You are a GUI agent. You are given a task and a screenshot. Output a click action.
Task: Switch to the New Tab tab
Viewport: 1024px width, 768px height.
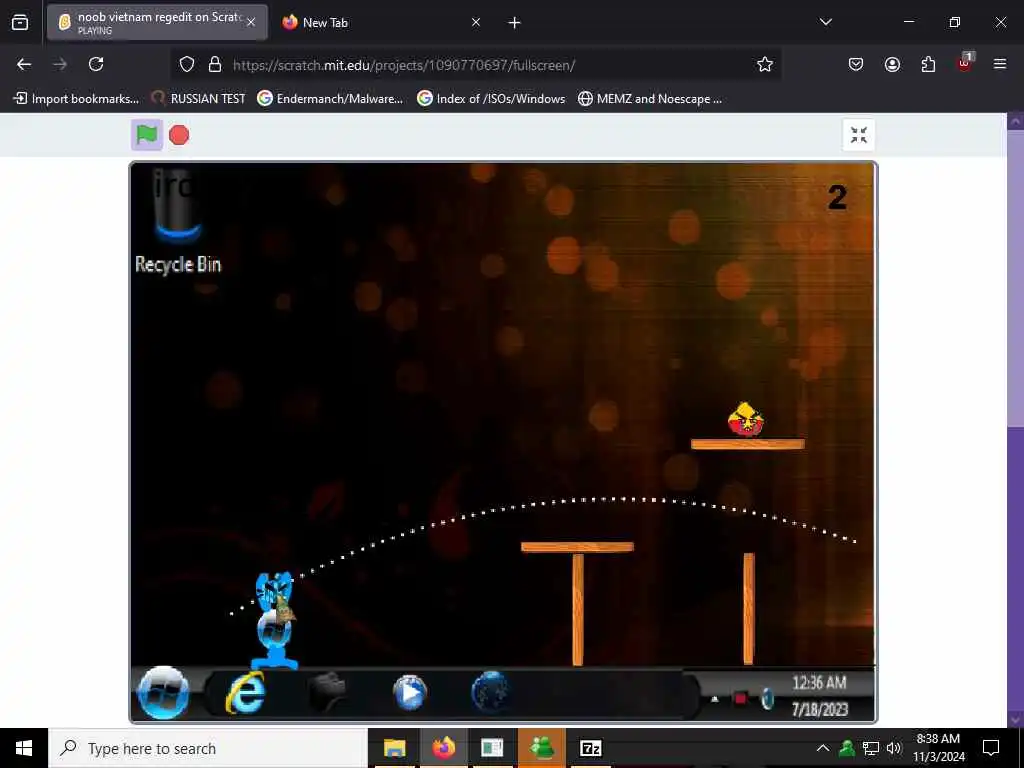tap(381, 22)
